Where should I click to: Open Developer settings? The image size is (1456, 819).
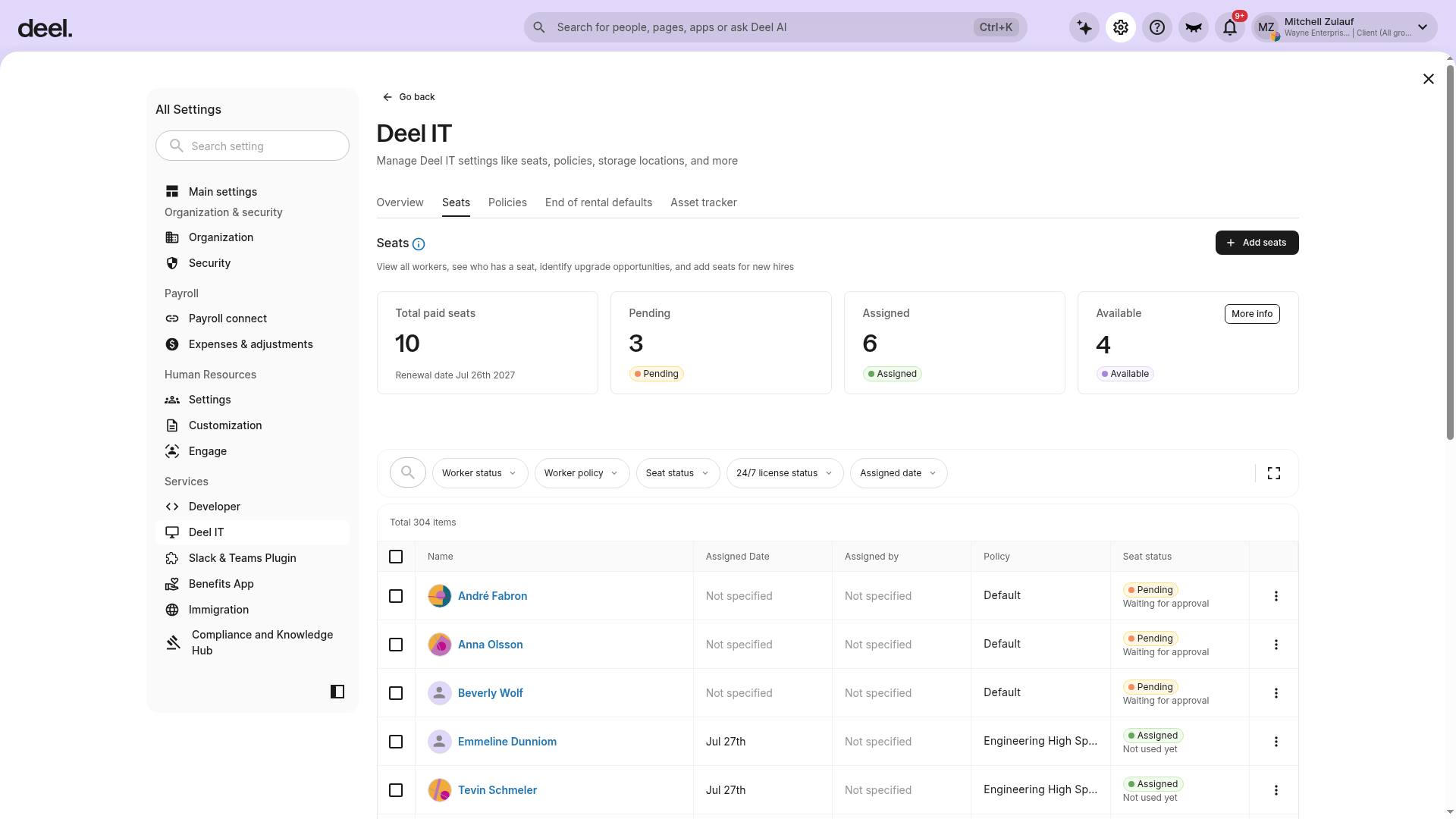253,507
